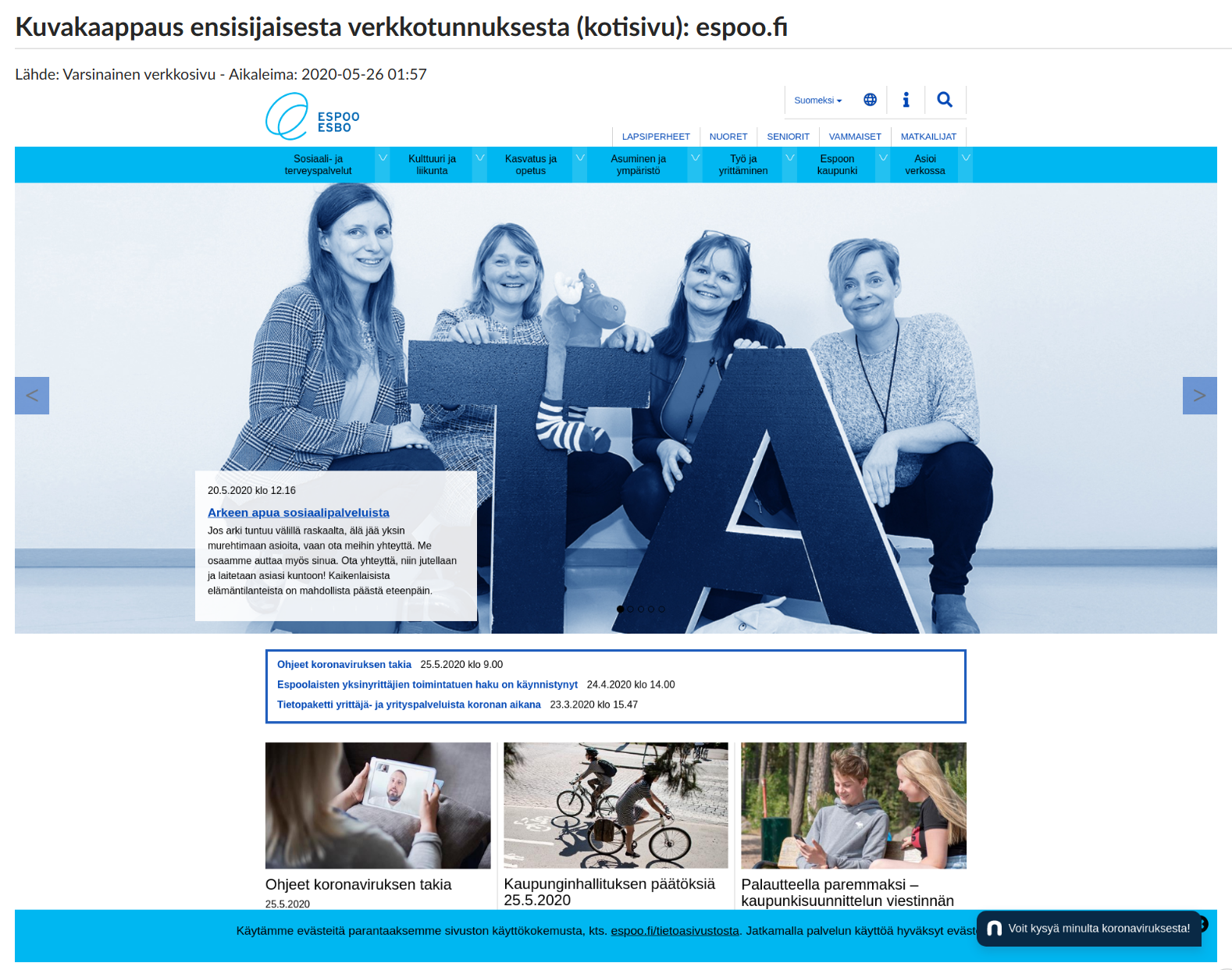This screenshot has height=970, width=1232.
Task: Expand Sosiaali- ja terveyspalvelut submenu arrow
Action: 383,158
